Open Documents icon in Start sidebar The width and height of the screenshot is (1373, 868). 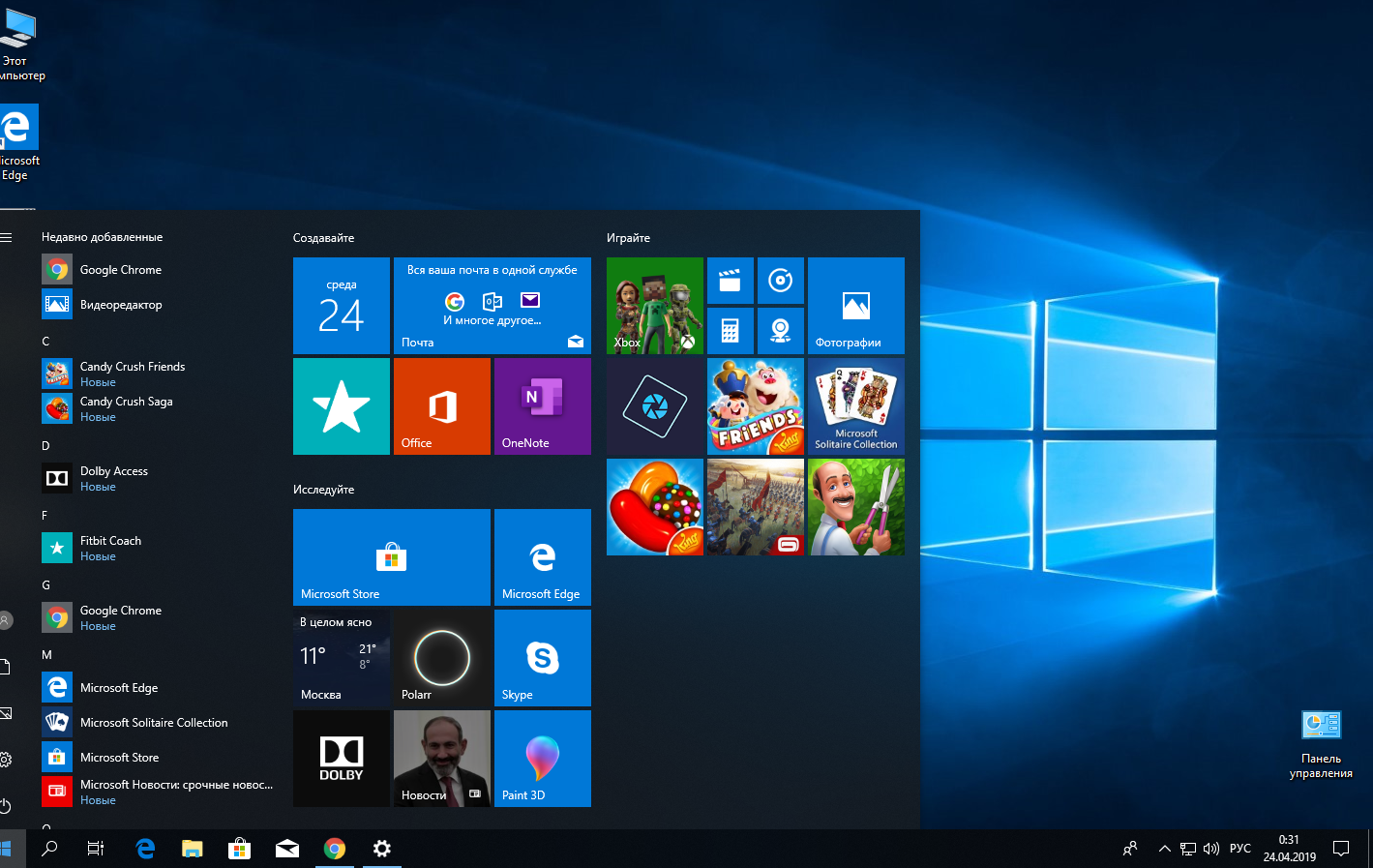[x=6, y=667]
